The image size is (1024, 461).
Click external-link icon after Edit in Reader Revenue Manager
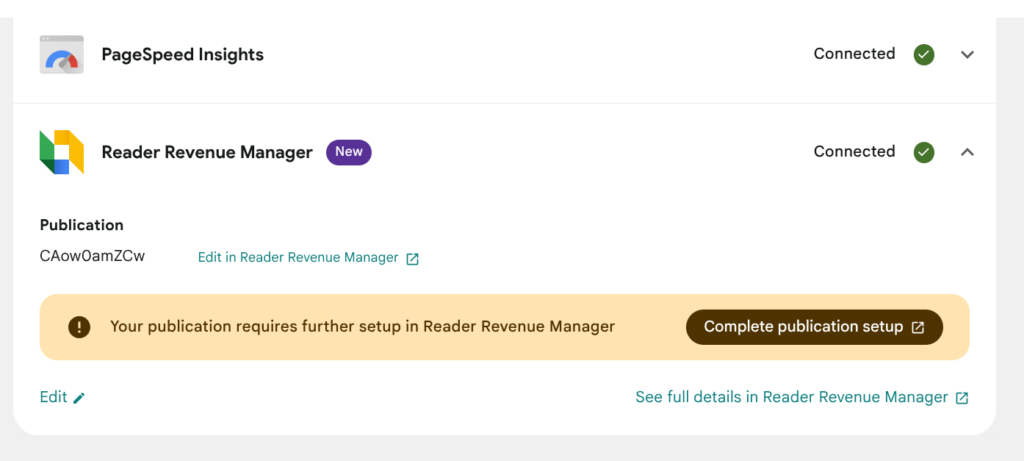click(412, 259)
